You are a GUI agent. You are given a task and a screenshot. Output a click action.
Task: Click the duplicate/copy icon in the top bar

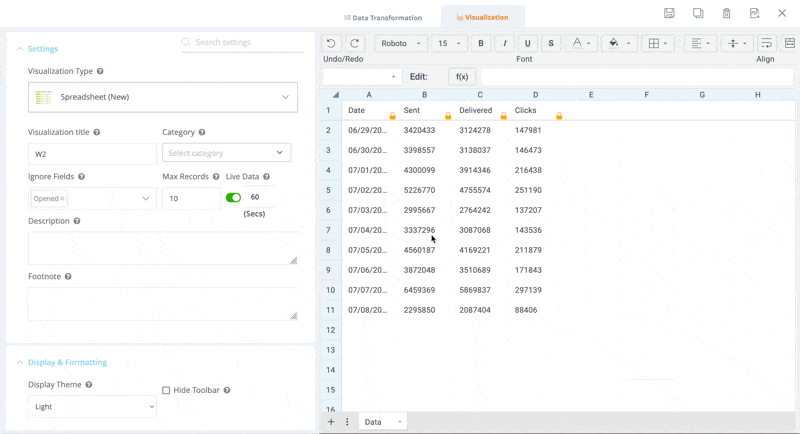pos(698,13)
